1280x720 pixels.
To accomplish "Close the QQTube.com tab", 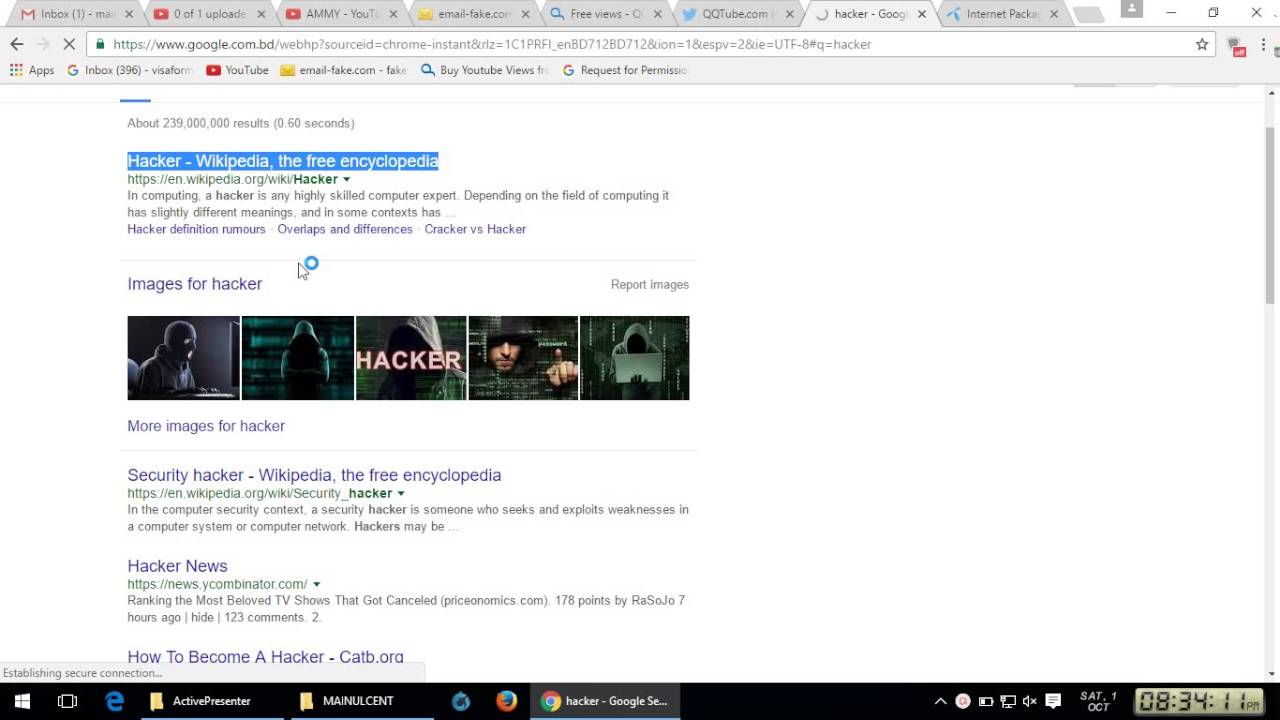I will coord(789,14).
